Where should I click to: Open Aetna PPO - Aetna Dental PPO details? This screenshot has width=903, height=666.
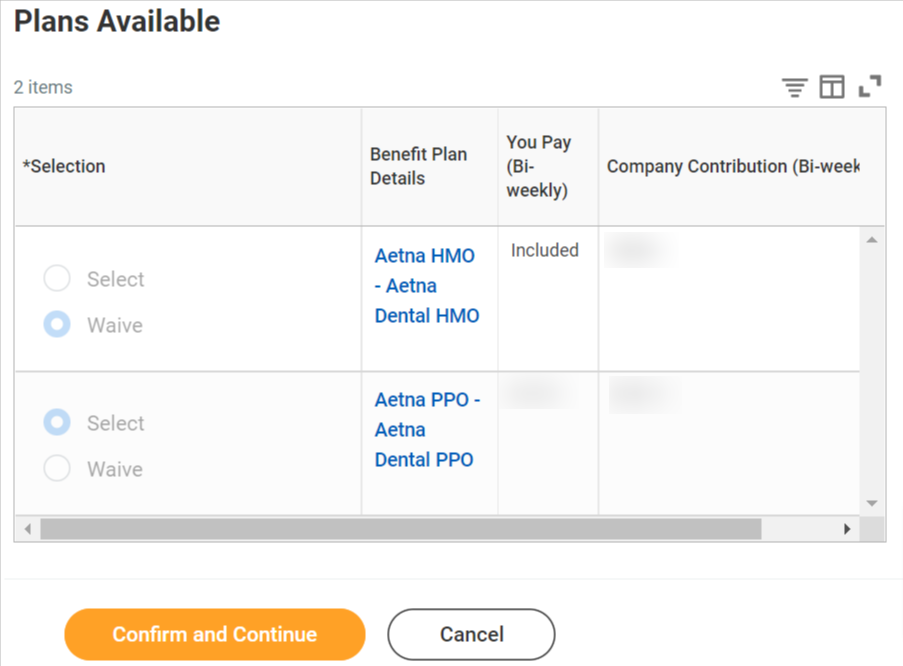[x=427, y=430]
